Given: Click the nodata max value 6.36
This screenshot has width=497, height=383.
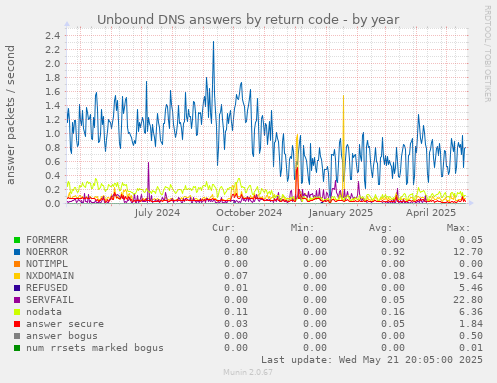Looking at the screenshot, I should click(471, 312).
